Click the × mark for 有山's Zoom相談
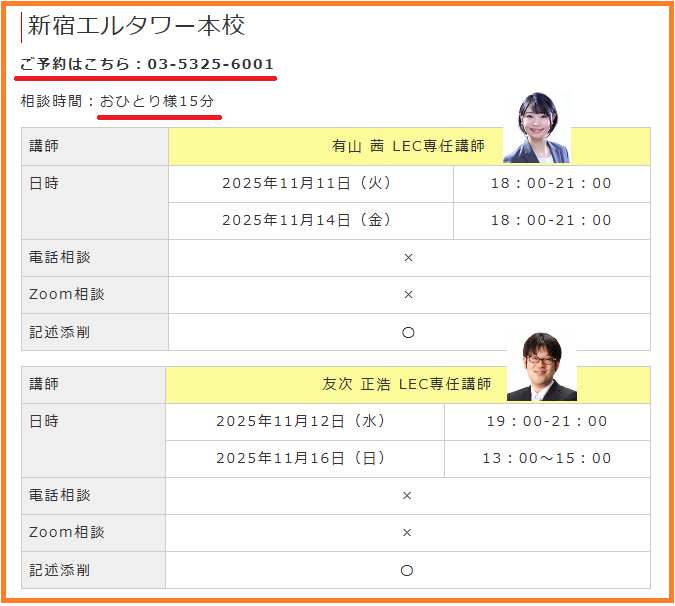 click(409, 295)
